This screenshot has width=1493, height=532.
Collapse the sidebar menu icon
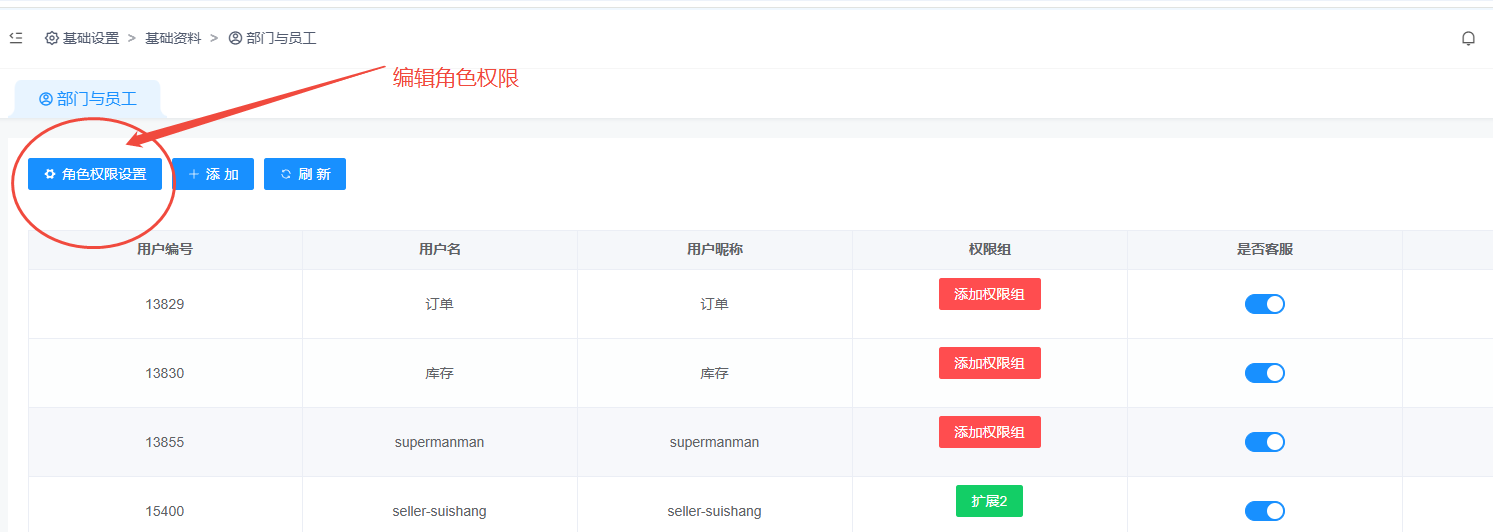point(15,38)
